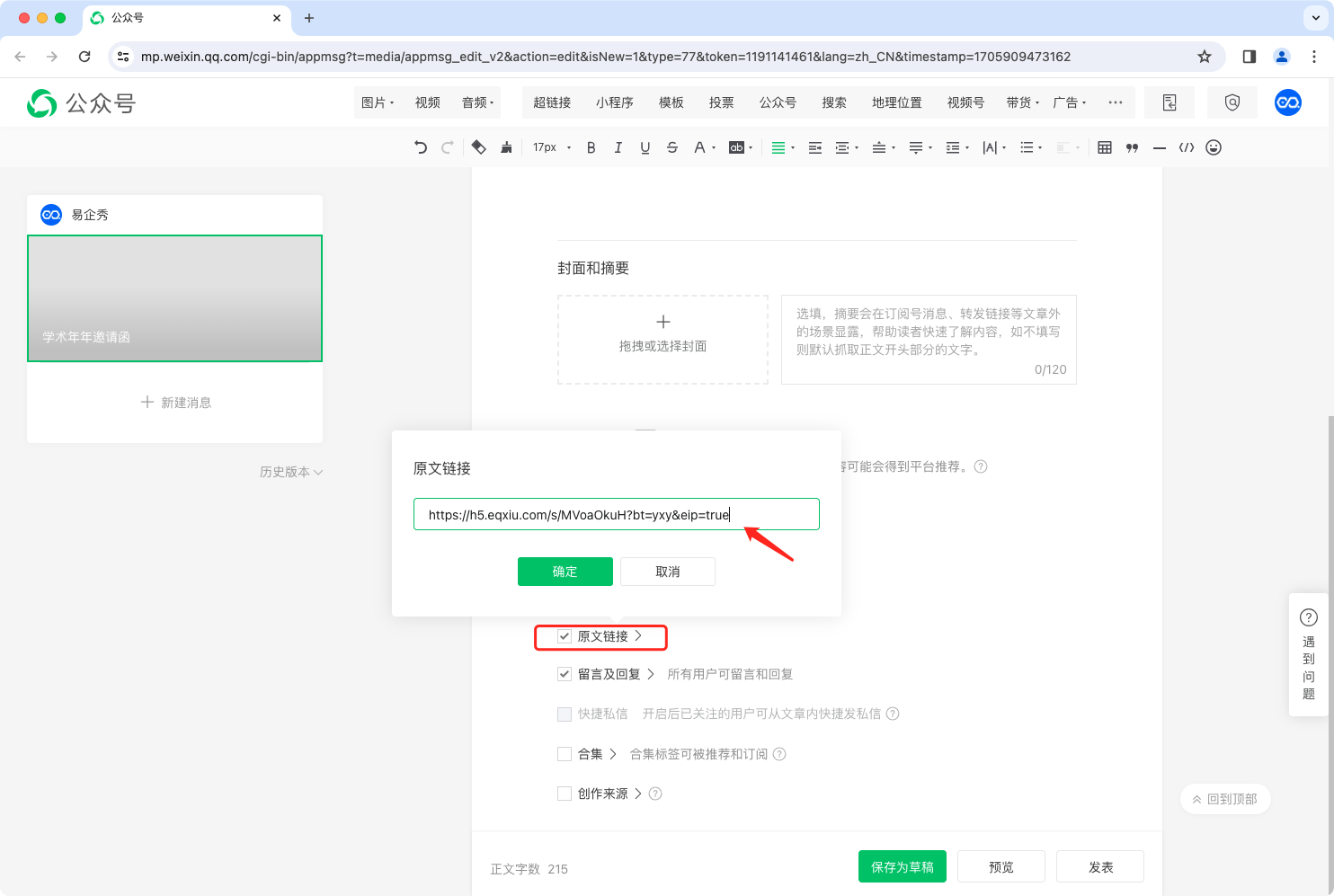Image resolution: width=1334 pixels, height=896 pixels.
Task: Apply italic formatting
Action: [x=618, y=147]
